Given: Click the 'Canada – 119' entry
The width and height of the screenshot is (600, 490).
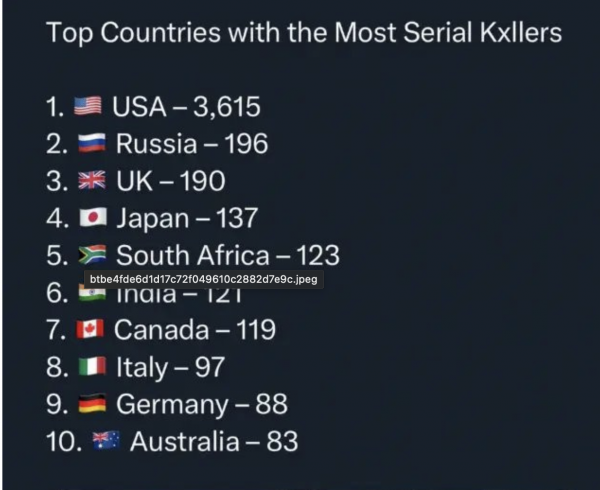Looking at the screenshot, I should tap(195, 329).
